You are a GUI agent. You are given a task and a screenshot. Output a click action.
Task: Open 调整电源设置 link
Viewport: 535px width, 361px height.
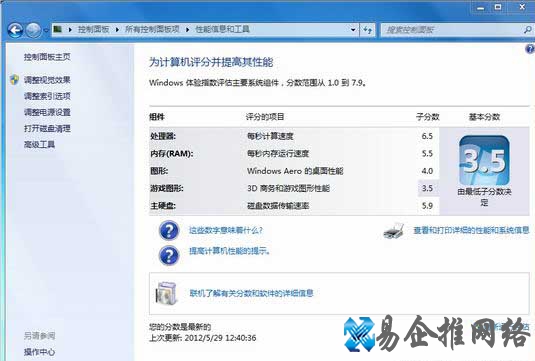(47, 112)
